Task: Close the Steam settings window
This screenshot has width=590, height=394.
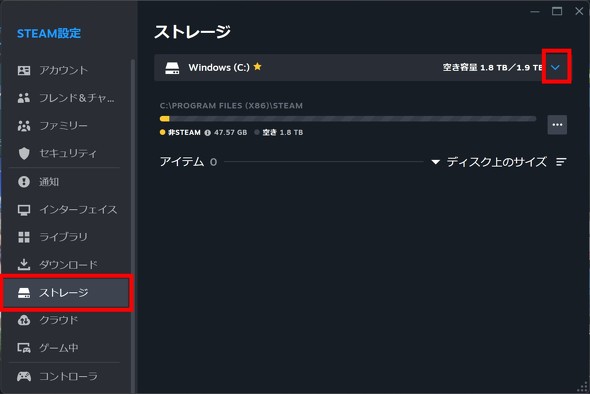Action: point(579,11)
